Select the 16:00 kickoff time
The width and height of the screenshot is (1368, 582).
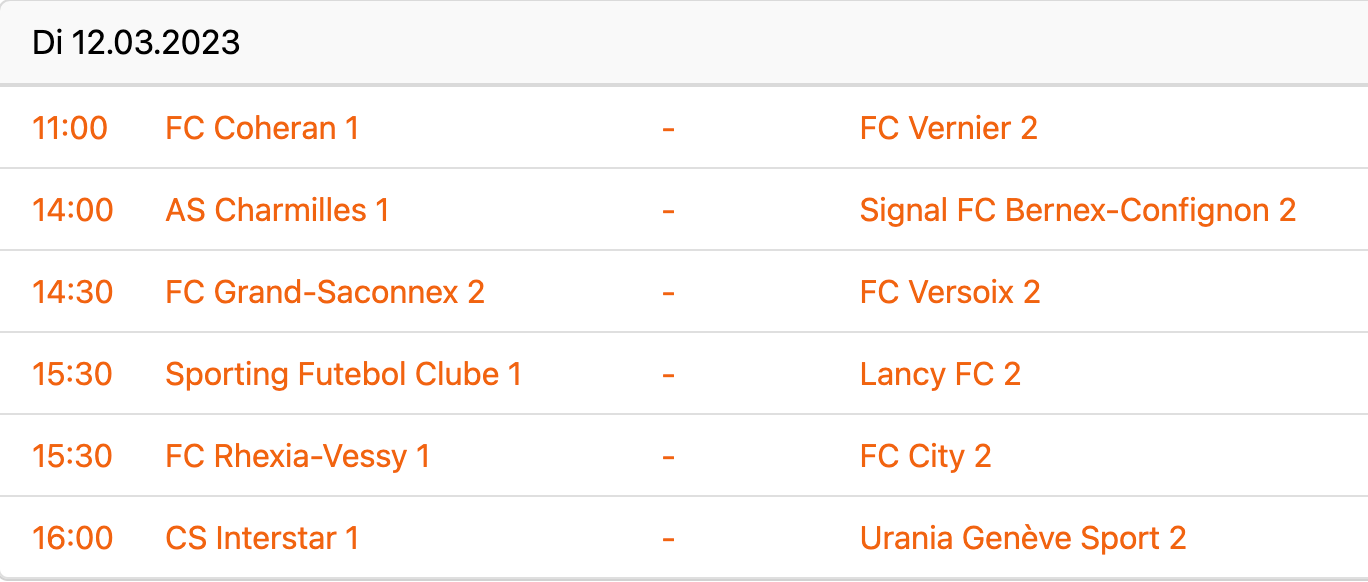click(x=72, y=538)
